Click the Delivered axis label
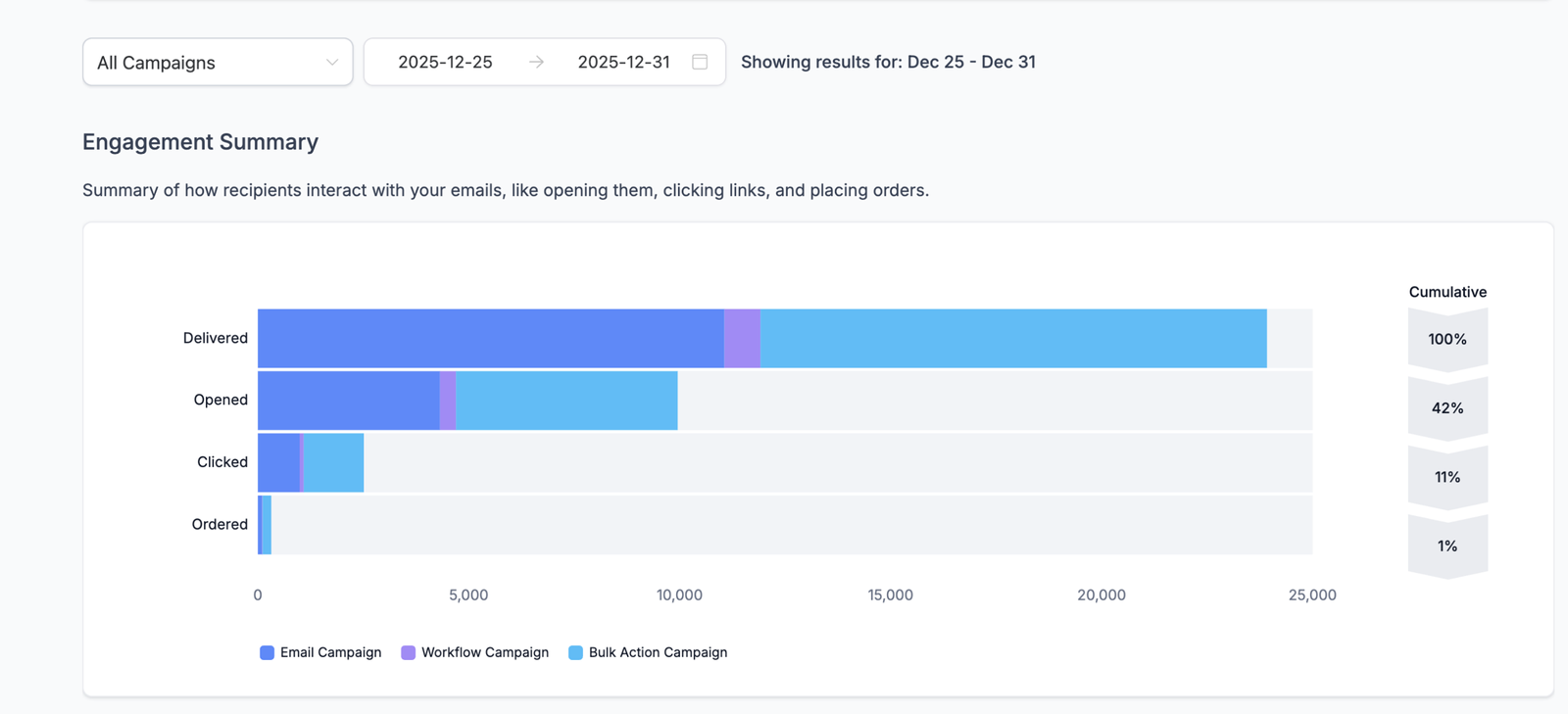The image size is (1568, 714). [x=215, y=338]
